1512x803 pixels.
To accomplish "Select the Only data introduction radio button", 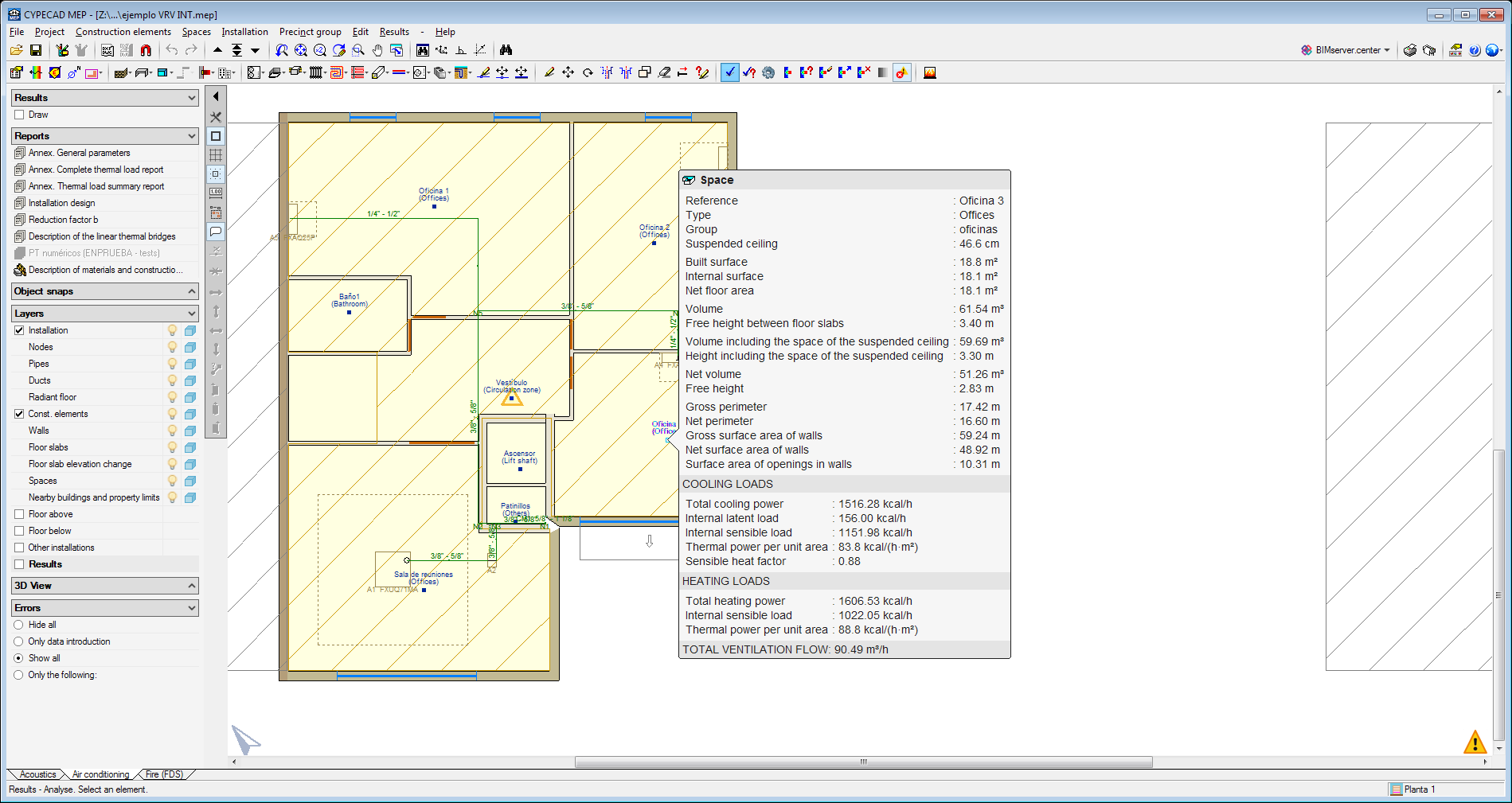I will tap(18, 641).
